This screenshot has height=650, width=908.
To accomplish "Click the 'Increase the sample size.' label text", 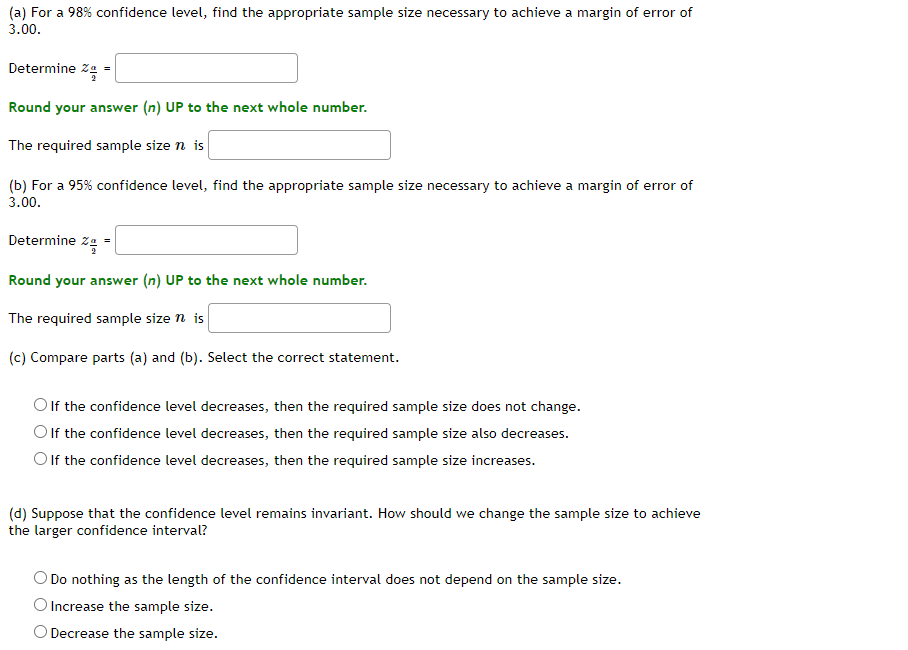I will pos(132,607).
